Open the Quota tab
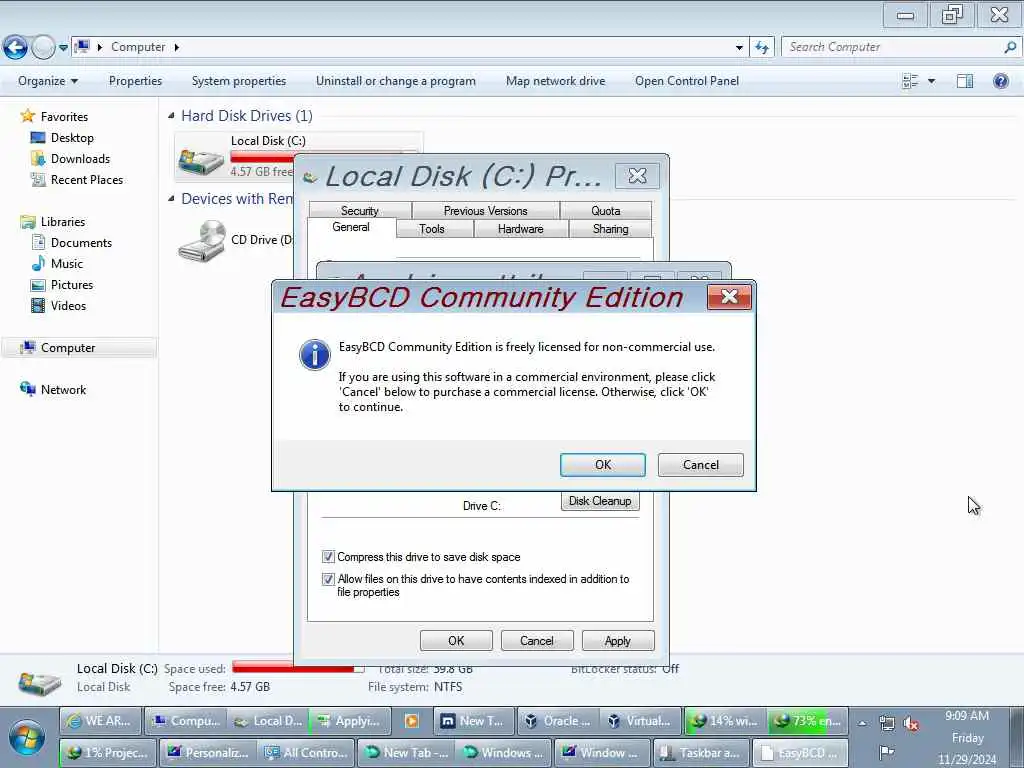The height and width of the screenshot is (768, 1024). click(x=605, y=210)
